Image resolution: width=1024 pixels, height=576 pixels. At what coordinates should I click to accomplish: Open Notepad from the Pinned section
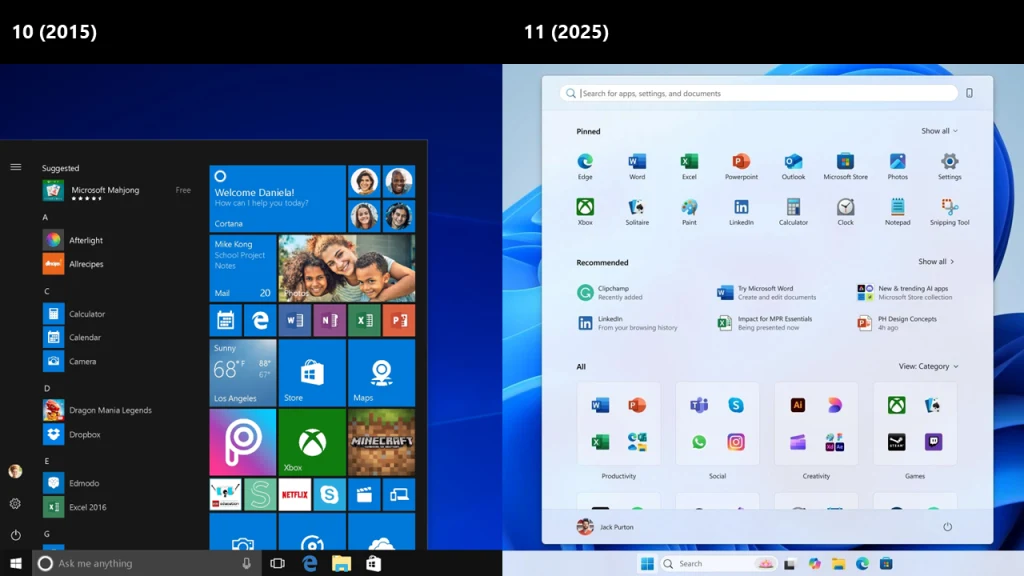pos(897,212)
